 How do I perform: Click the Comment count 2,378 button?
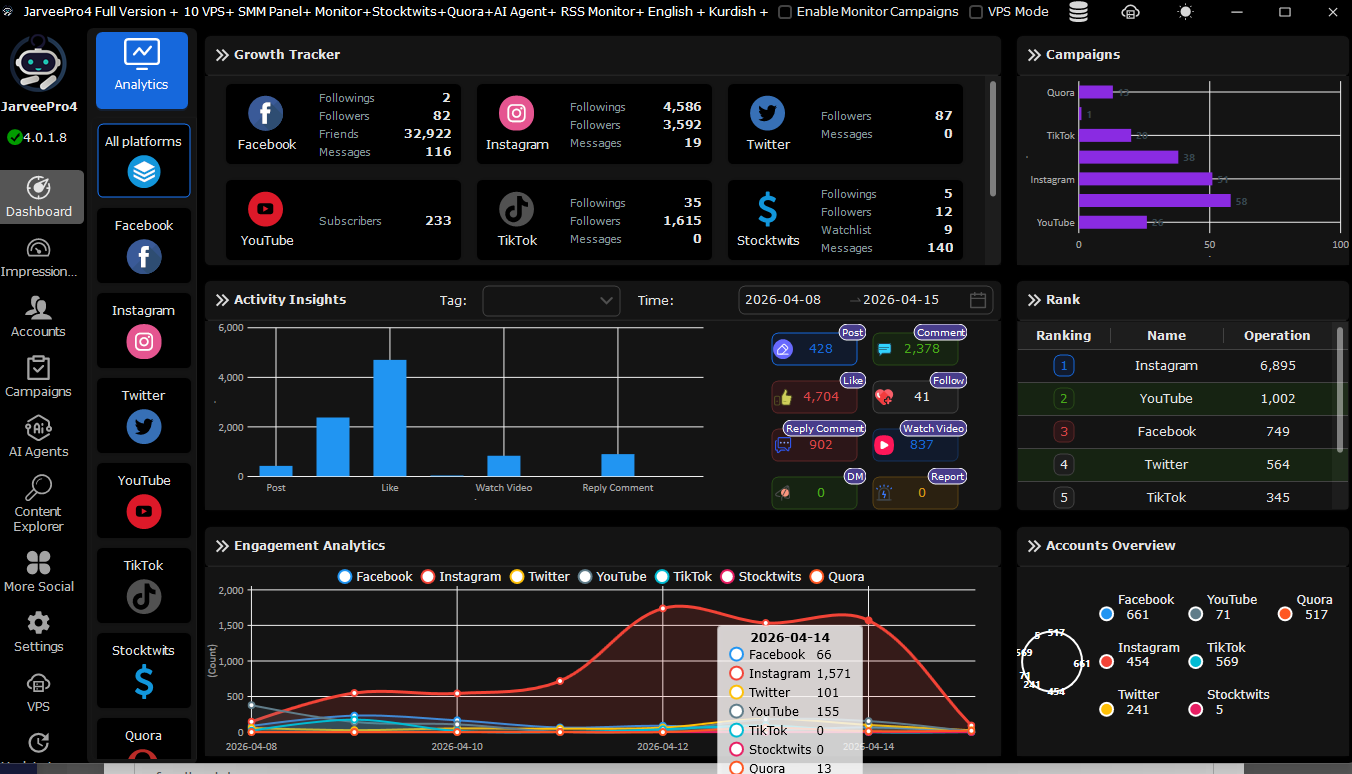pos(915,349)
